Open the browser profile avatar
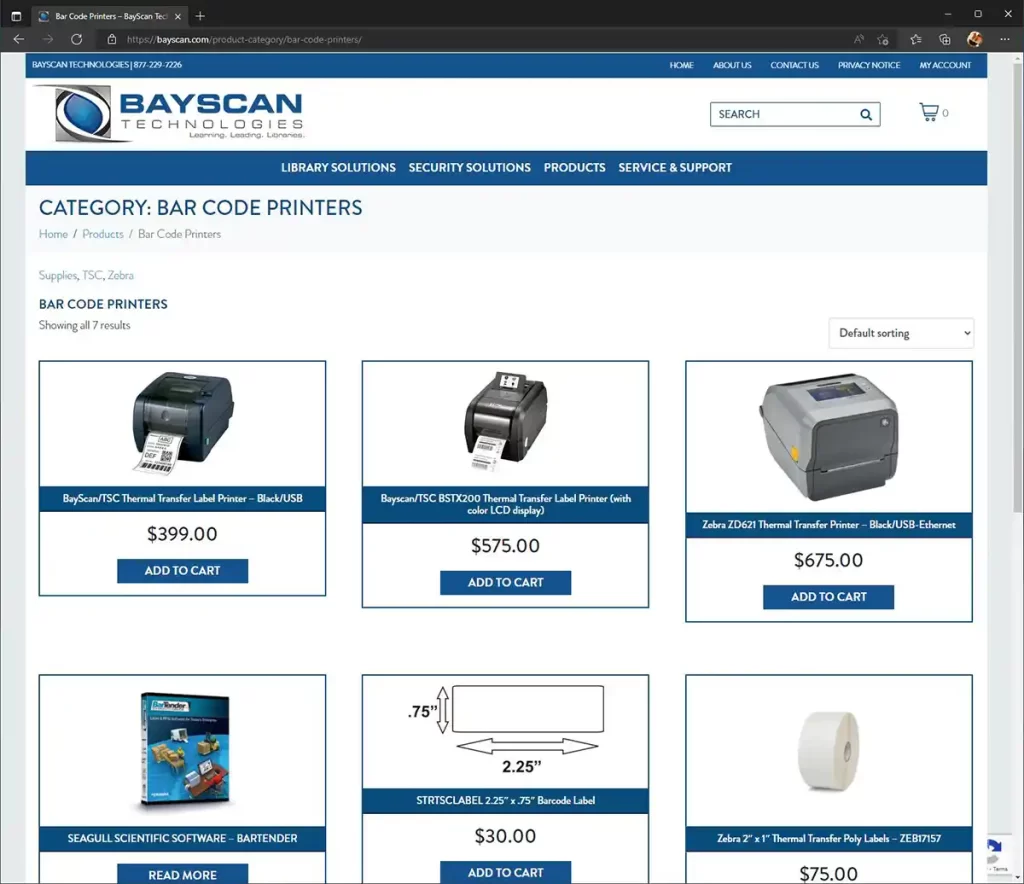The width and height of the screenshot is (1024, 884). (975, 39)
